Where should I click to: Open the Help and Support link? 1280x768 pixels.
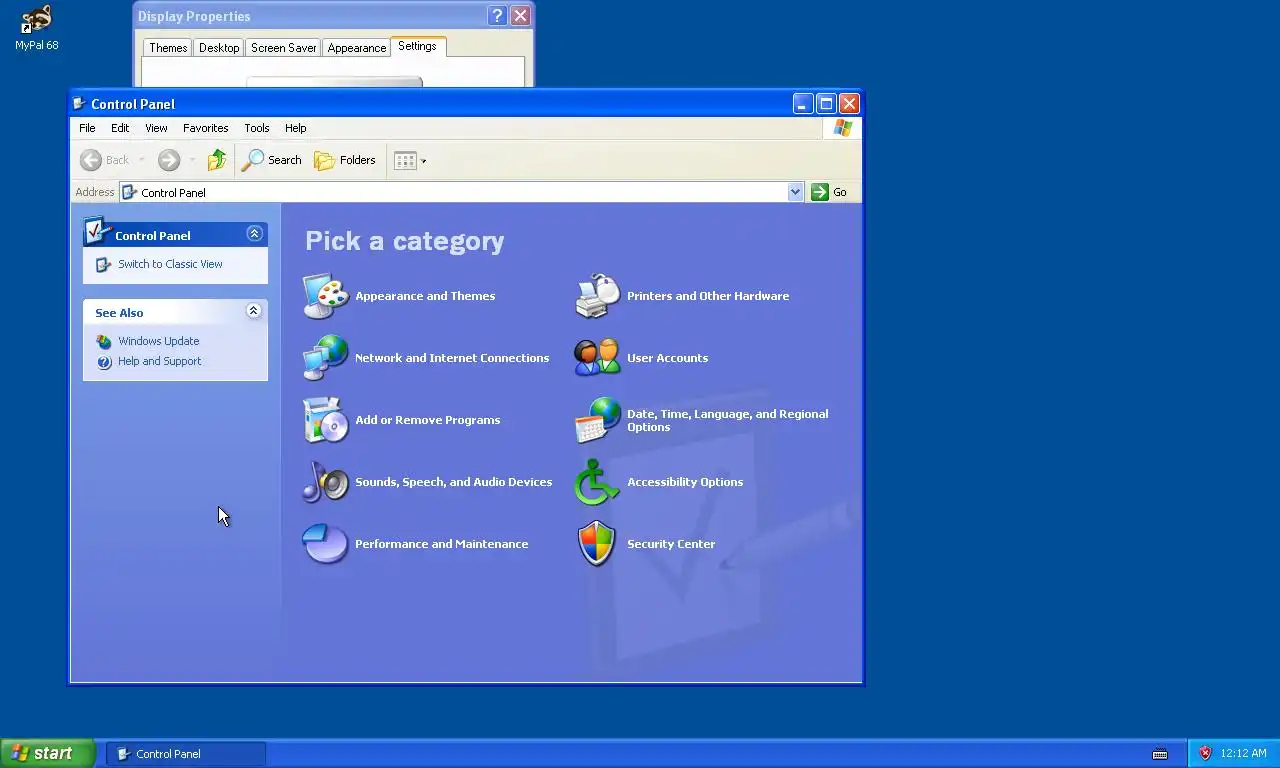(159, 361)
